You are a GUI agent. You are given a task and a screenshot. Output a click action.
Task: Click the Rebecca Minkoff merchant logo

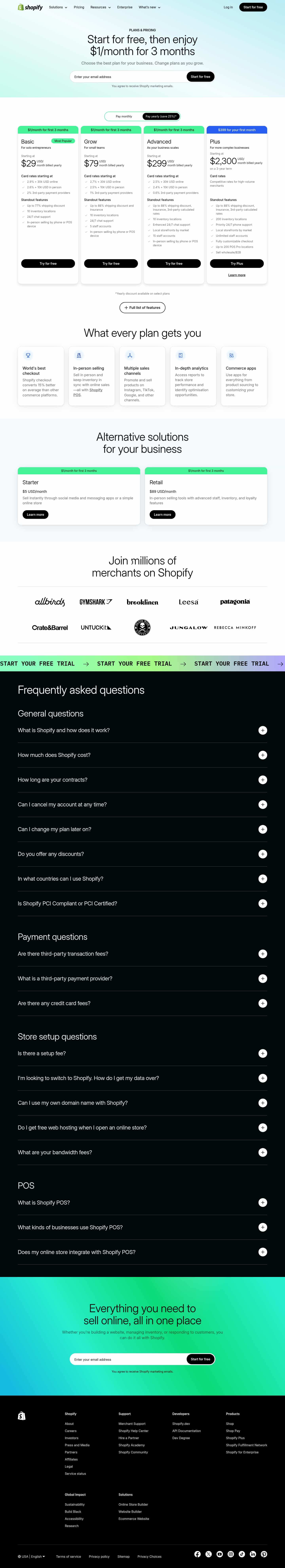point(235,628)
